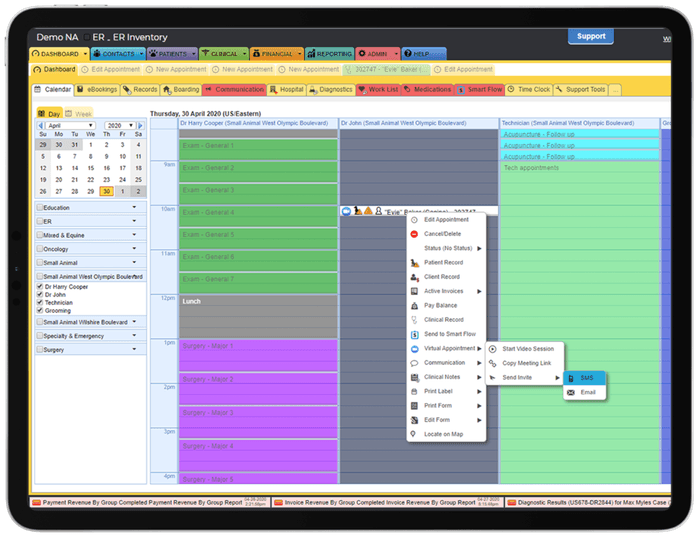Switch calendar to Week view

(x=79, y=114)
